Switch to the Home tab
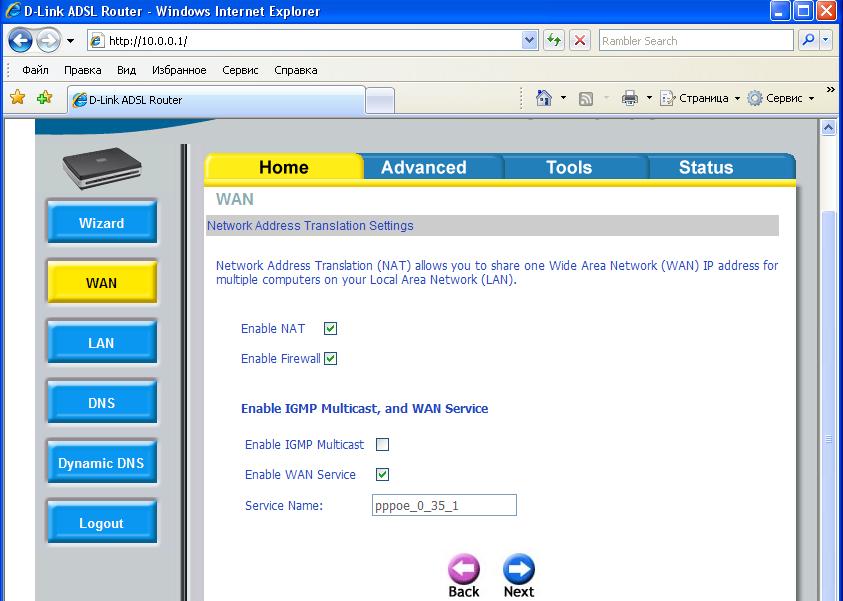Image resolution: width=843 pixels, height=601 pixels. (283, 167)
